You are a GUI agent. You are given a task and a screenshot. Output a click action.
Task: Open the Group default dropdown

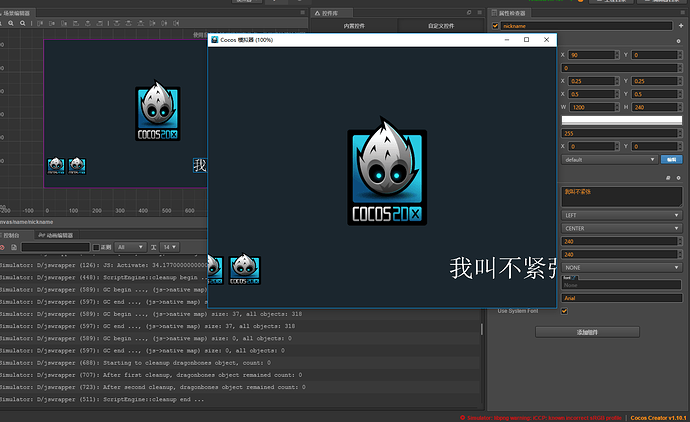[x=609, y=160]
